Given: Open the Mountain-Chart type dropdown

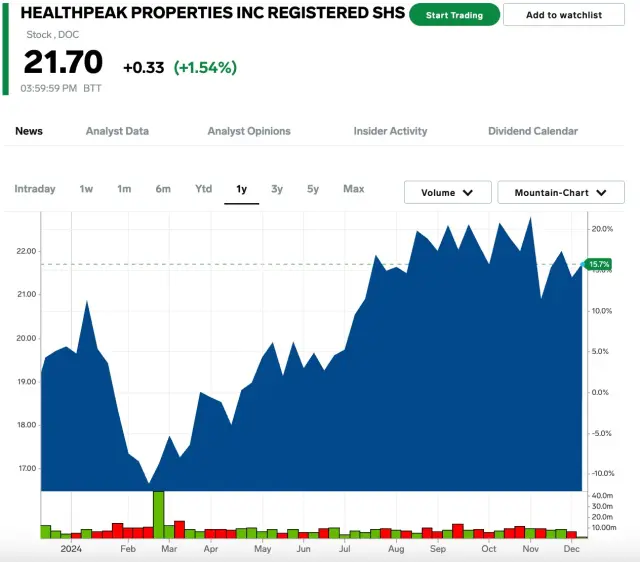Looking at the screenshot, I should click(561, 192).
